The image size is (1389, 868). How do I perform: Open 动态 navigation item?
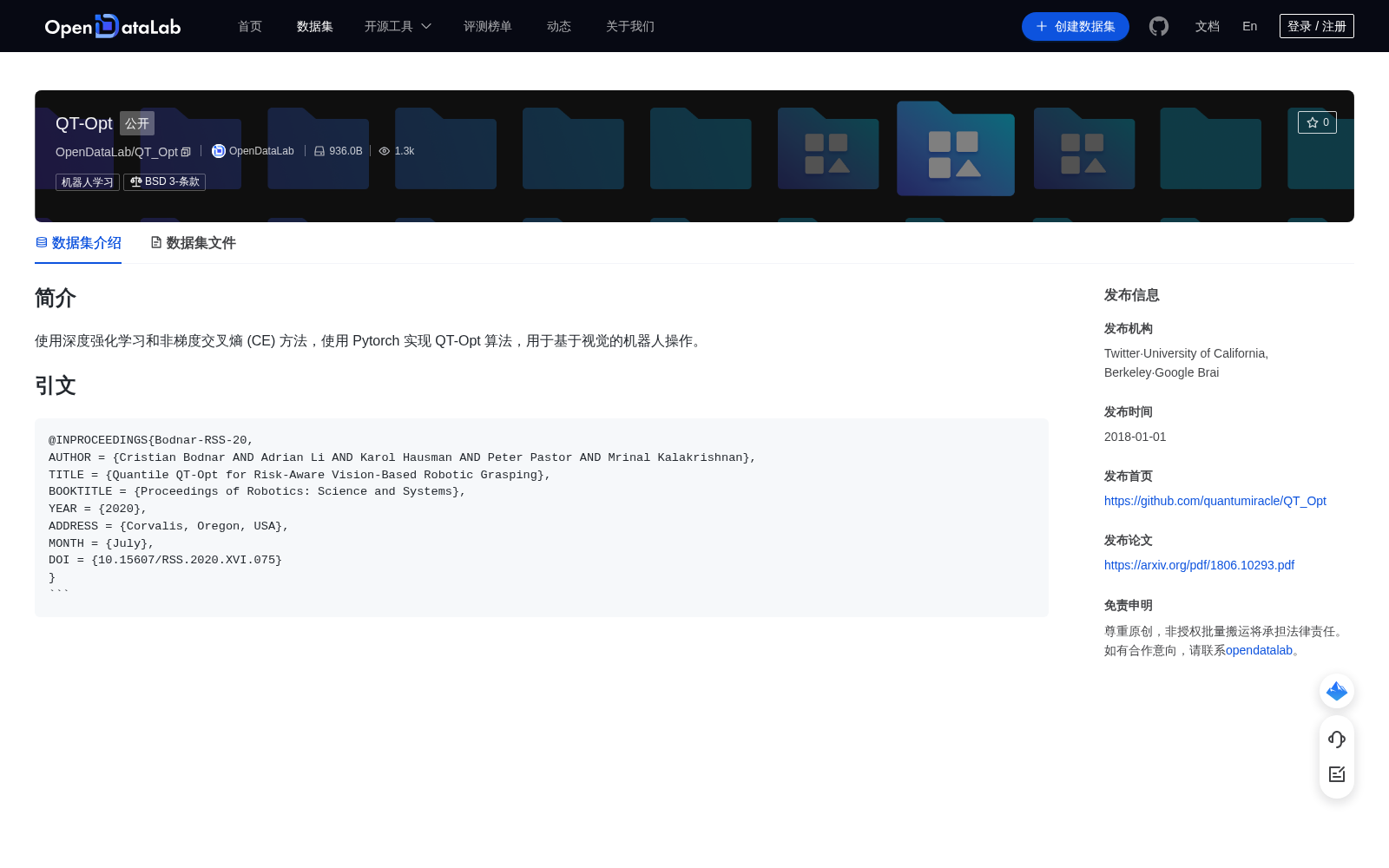(559, 26)
